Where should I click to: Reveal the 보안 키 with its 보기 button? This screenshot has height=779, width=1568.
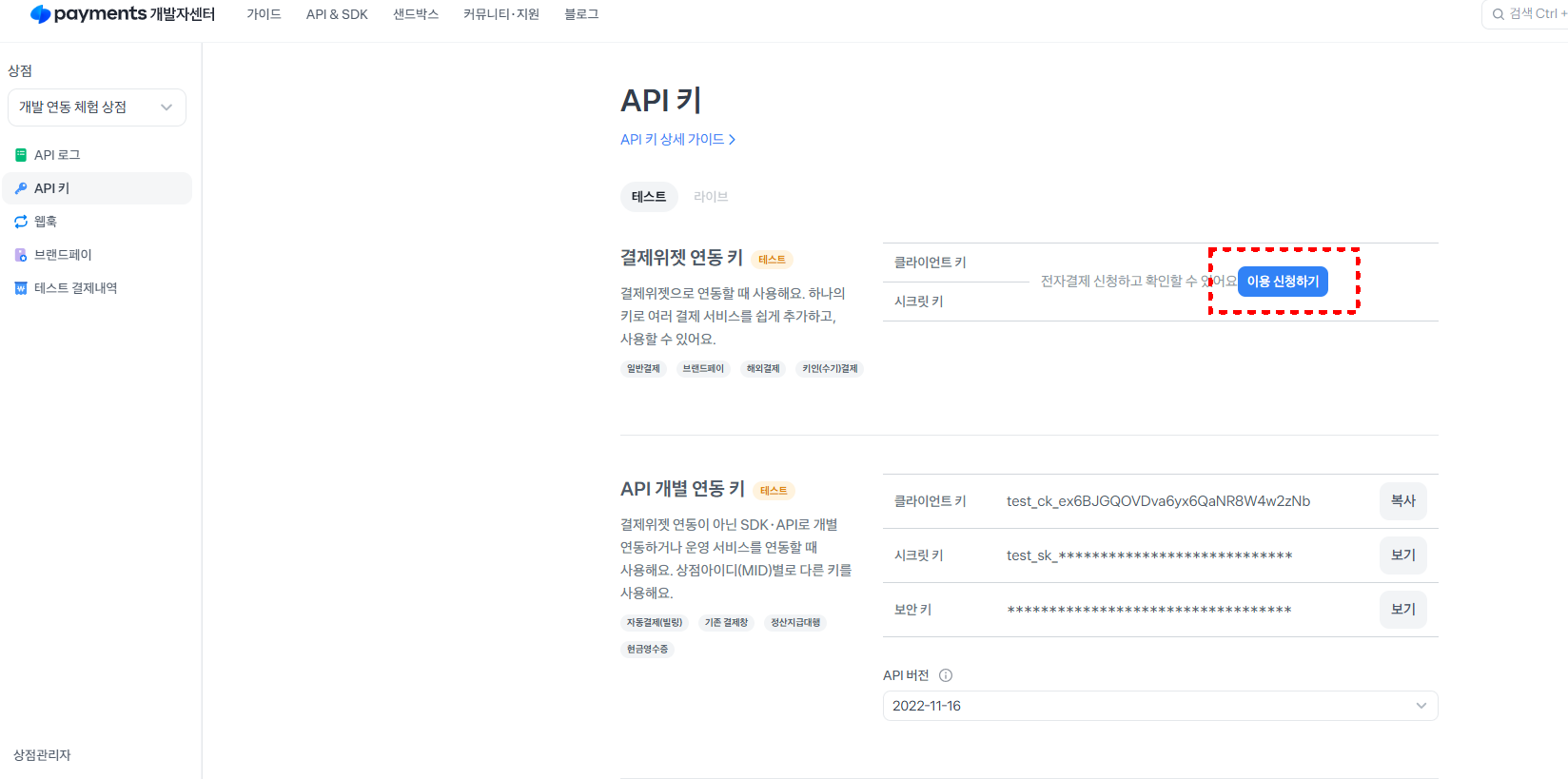pyautogui.click(x=1403, y=610)
